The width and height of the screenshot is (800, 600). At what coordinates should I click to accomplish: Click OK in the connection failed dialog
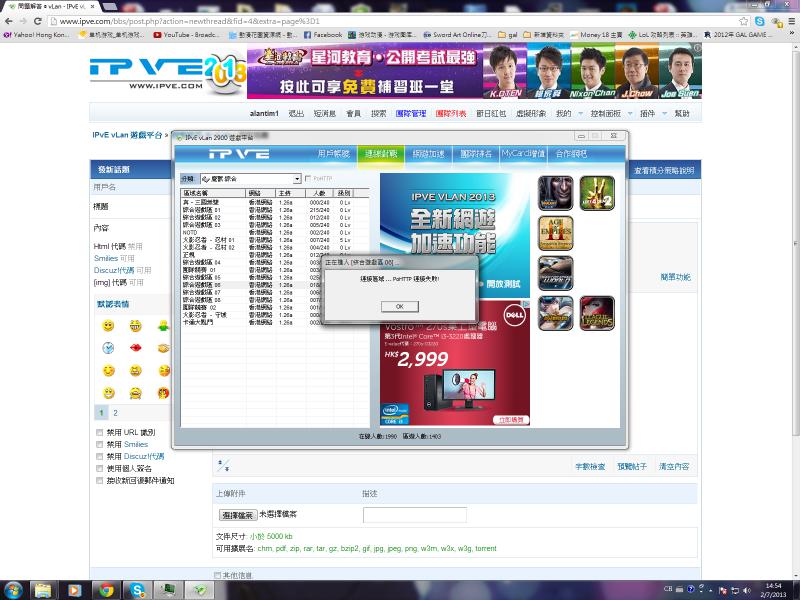[399, 306]
